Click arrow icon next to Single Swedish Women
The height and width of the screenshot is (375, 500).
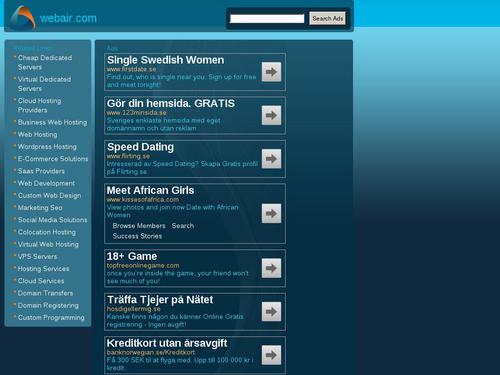click(271, 72)
